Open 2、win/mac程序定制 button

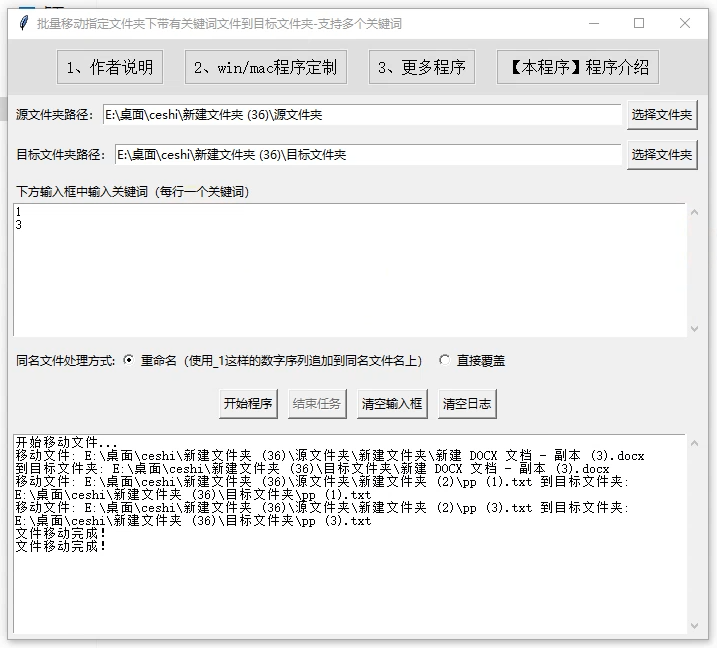click(266, 67)
